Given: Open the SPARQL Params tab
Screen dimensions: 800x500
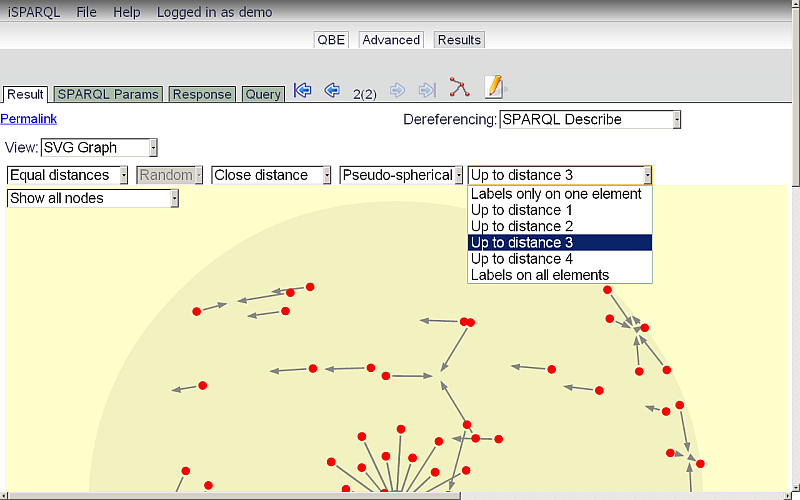Looking at the screenshot, I should pos(108,94).
